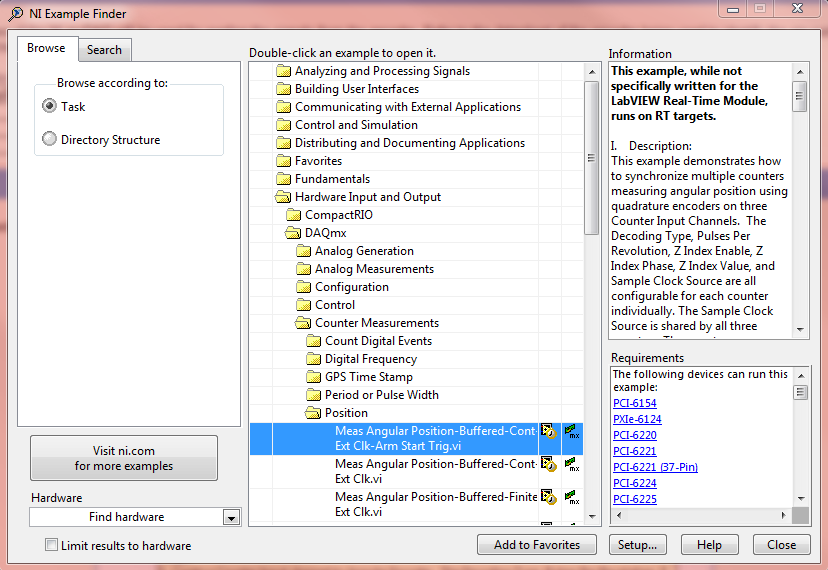The height and width of the screenshot is (570, 828).
Task: Click the Fundamentals folder icon
Action: 284,179
